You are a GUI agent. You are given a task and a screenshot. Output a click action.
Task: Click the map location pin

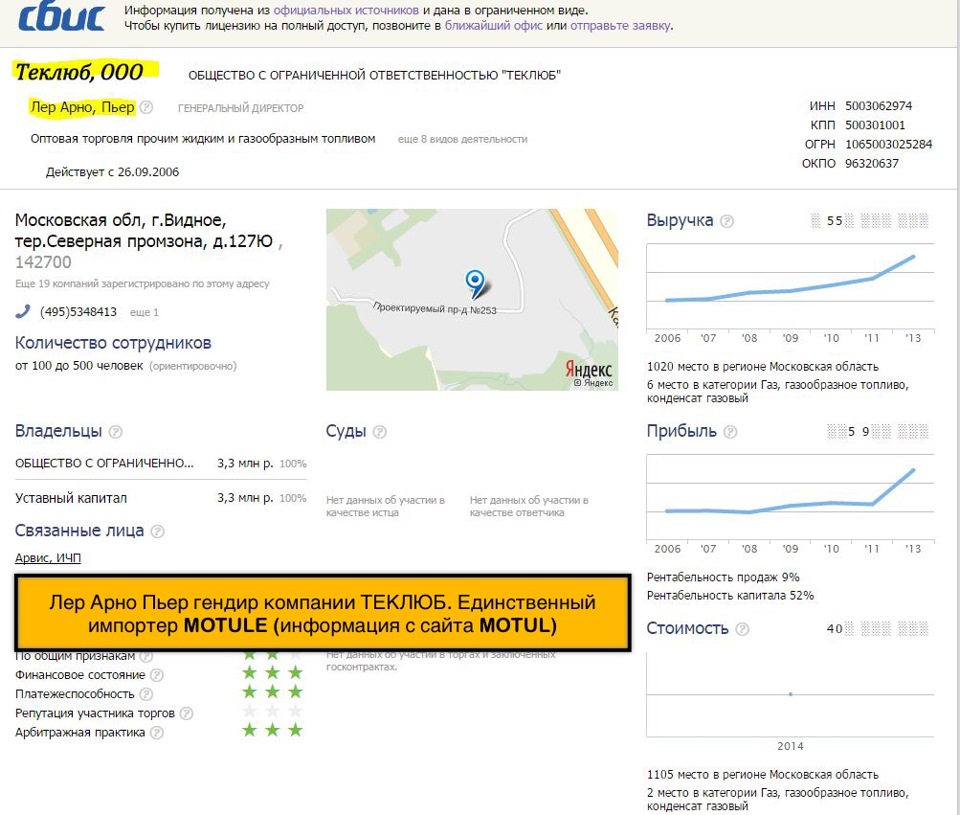point(474,284)
